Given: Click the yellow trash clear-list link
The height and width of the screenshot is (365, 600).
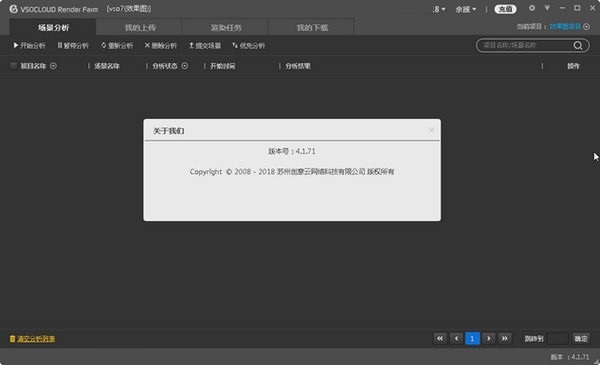Looking at the screenshot, I should (x=33, y=339).
